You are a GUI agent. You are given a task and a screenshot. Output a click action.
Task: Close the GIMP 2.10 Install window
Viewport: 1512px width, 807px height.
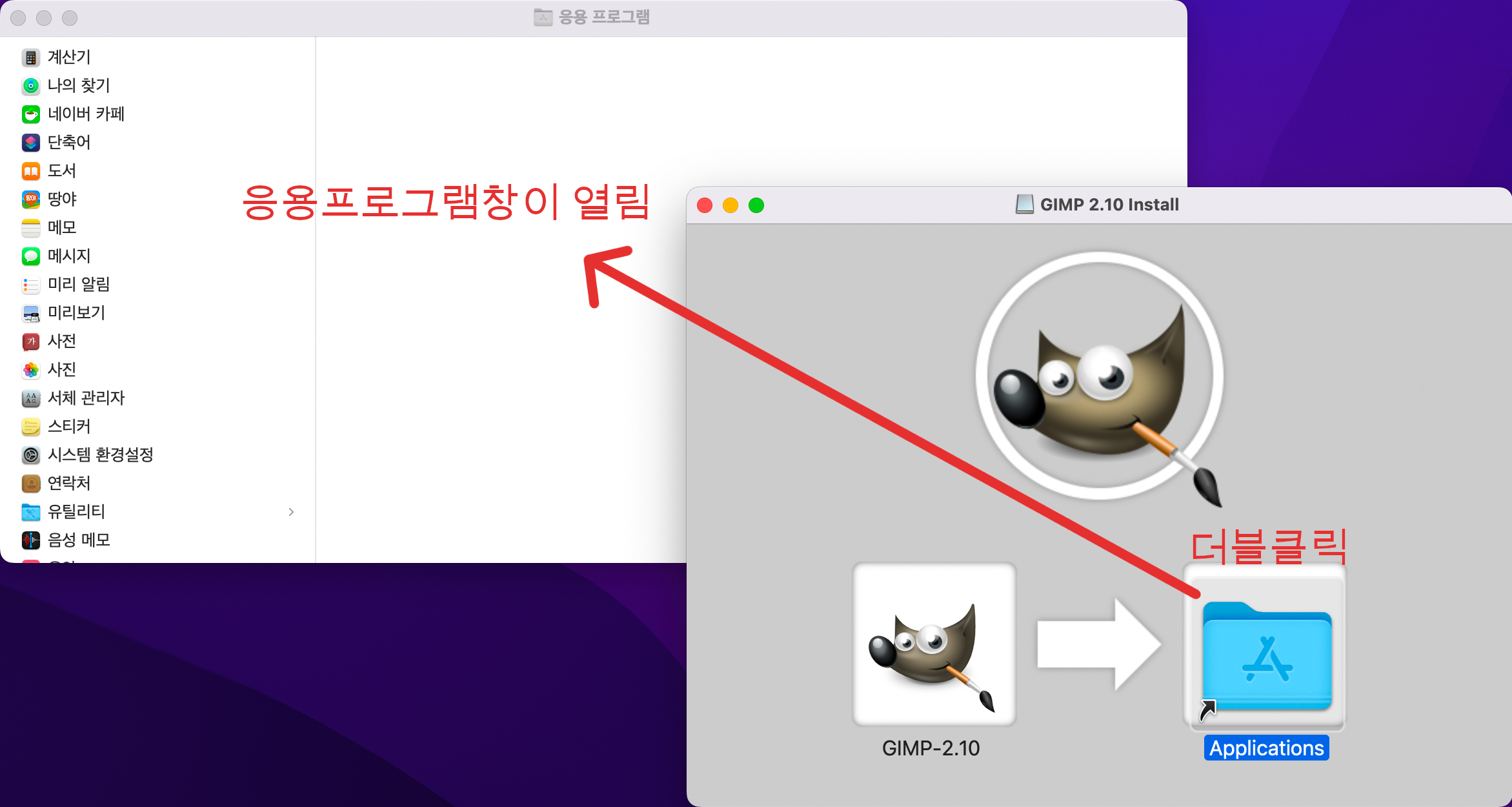(705, 205)
